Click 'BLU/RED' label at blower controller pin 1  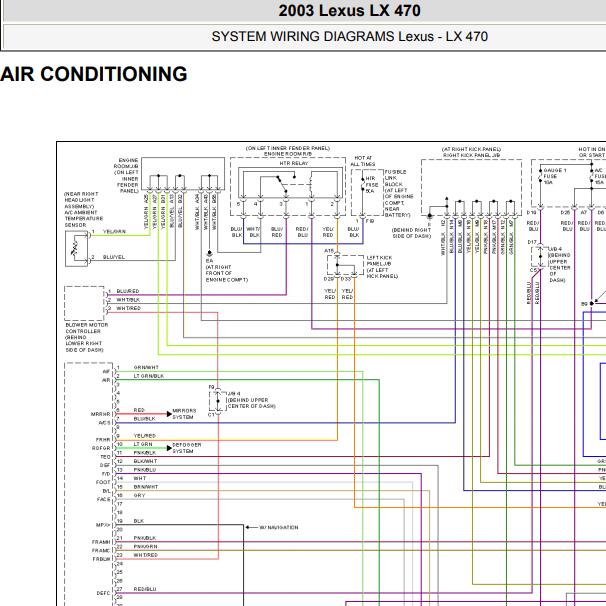[128, 291]
